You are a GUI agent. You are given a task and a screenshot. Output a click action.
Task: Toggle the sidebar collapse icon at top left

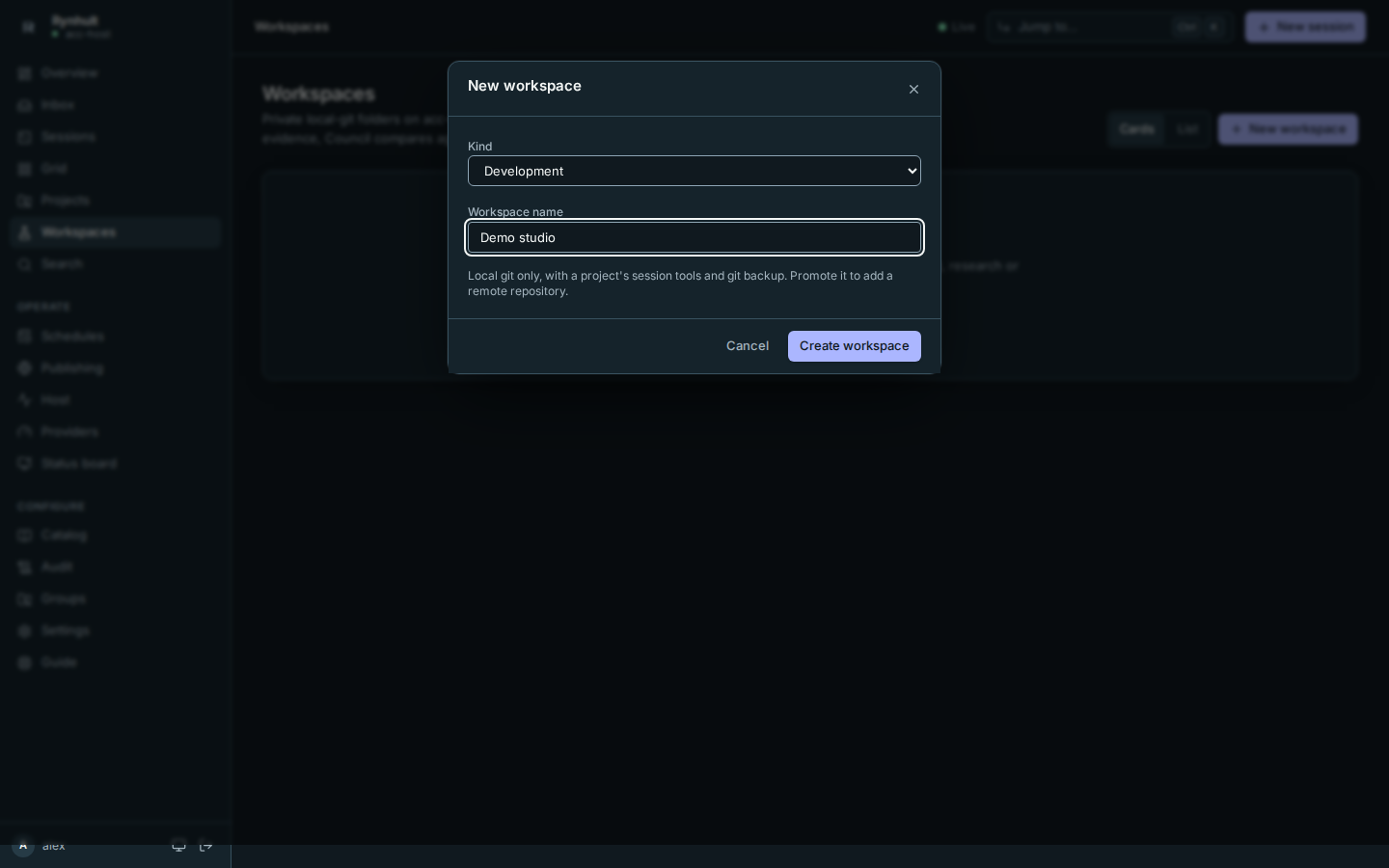pyautogui.click(x=28, y=27)
